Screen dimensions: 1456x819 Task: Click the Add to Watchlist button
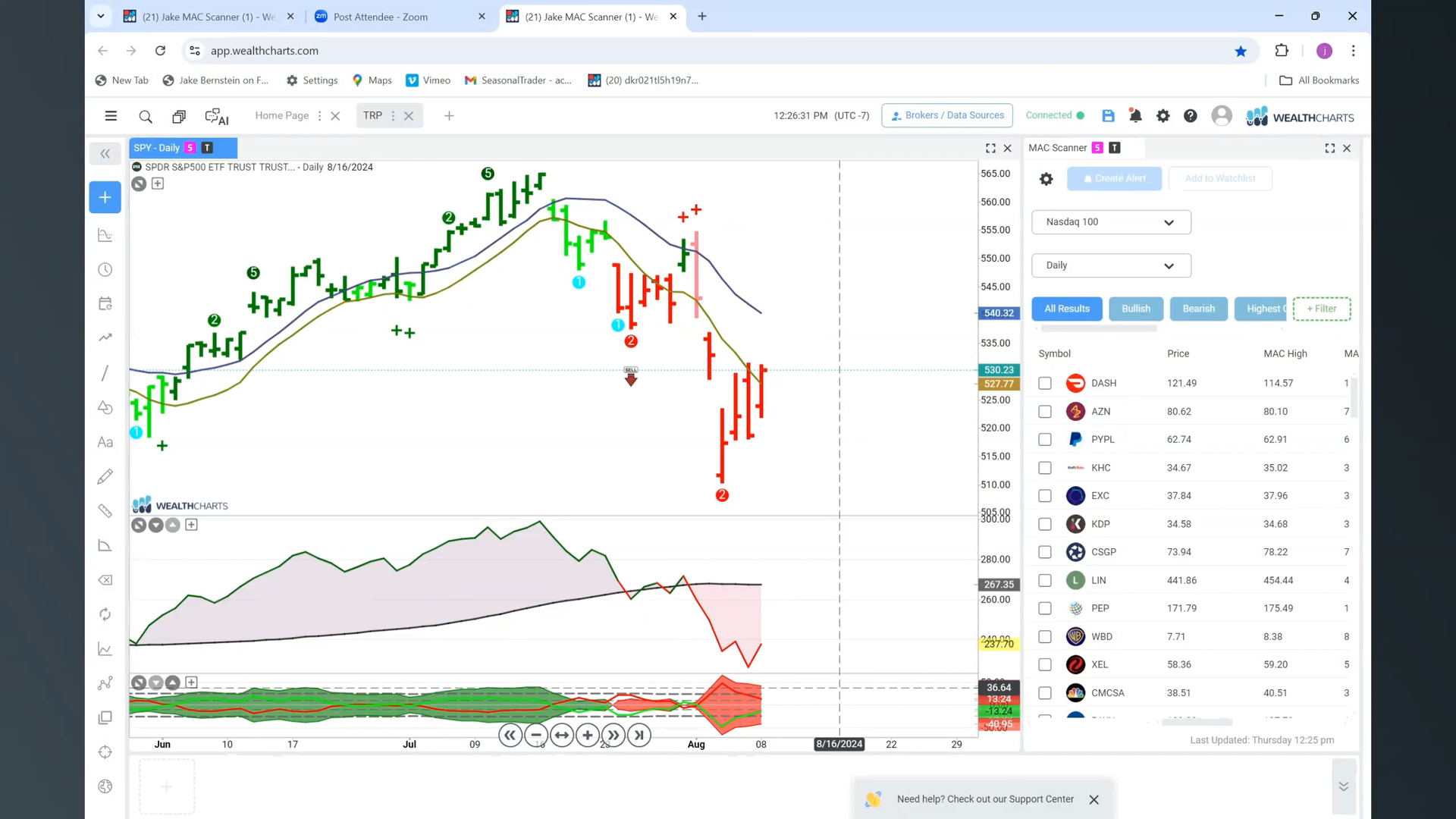pyautogui.click(x=1220, y=179)
